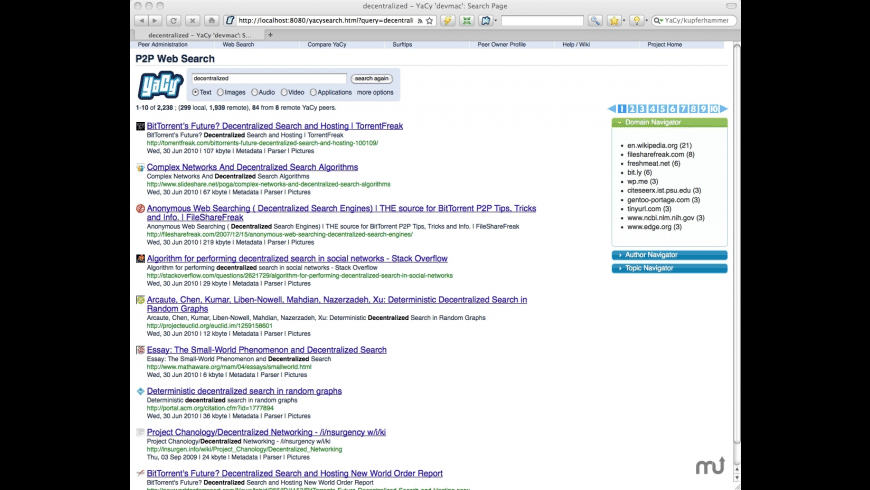Go to results page 10

714,109
